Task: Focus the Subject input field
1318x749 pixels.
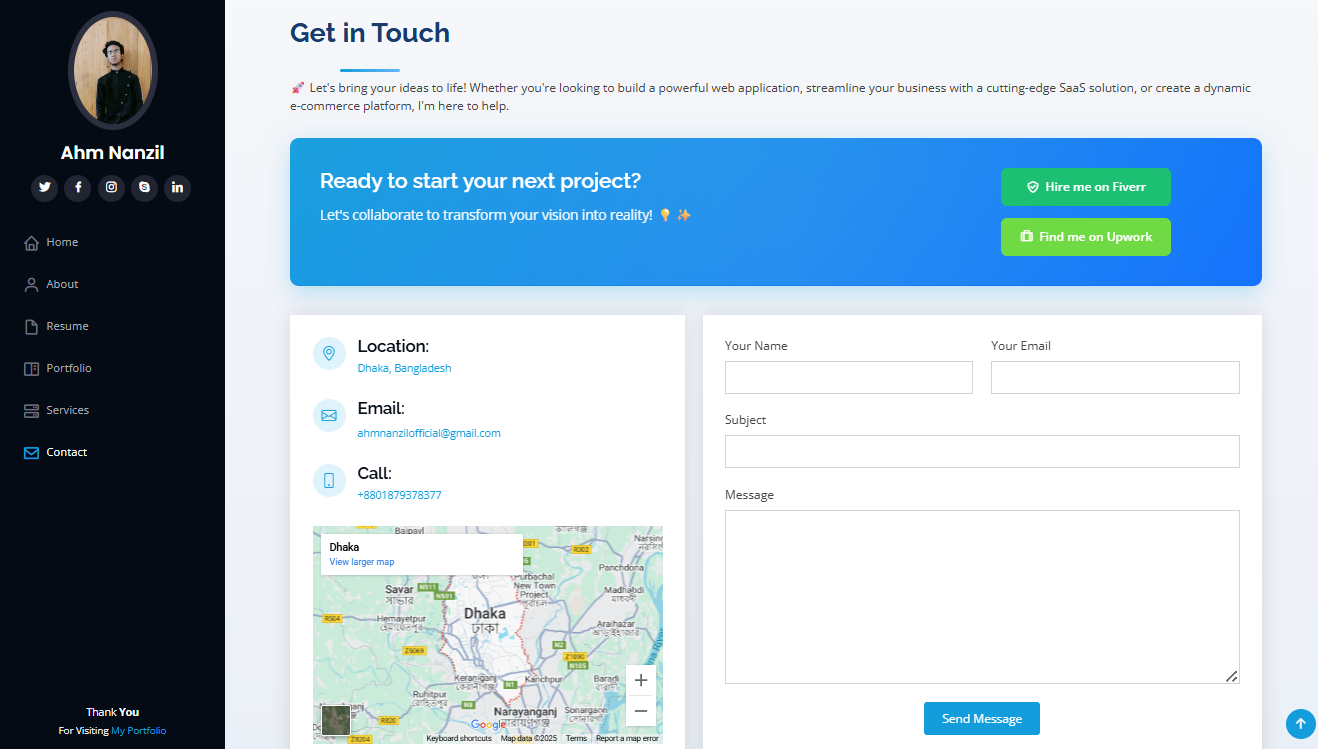Action: [982, 451]
